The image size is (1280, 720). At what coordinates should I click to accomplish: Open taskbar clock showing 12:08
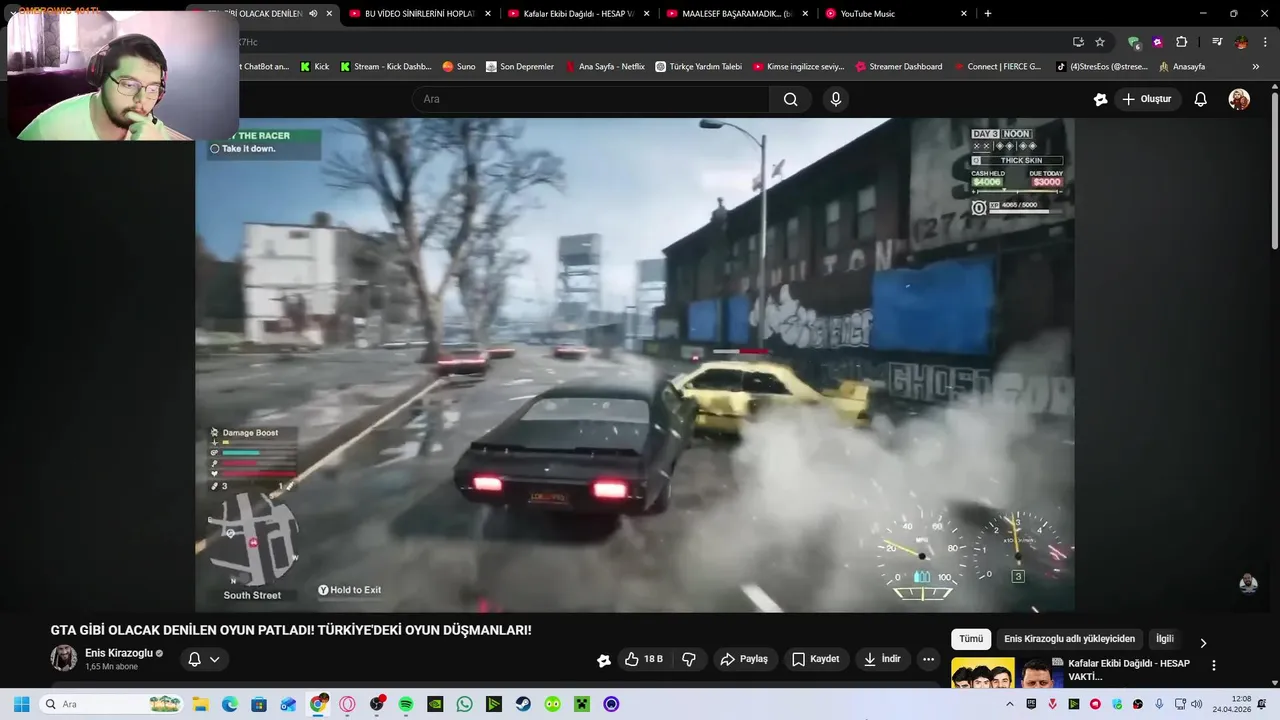[1232, 704]
